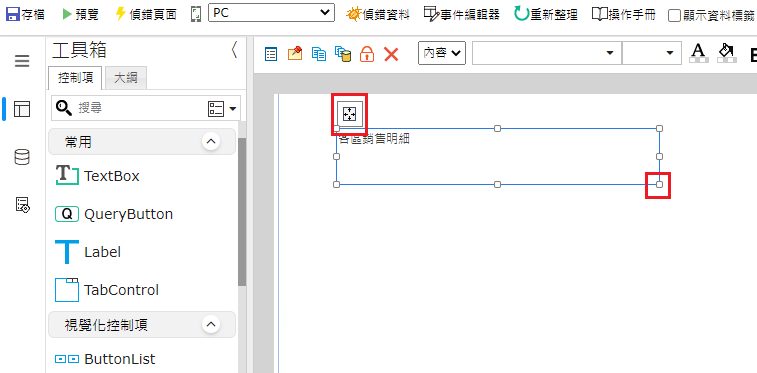Image resolution: width=757 pixels, height=373 pixels.
Task: Click the 重新整理 refresh button
Action: 546,14
